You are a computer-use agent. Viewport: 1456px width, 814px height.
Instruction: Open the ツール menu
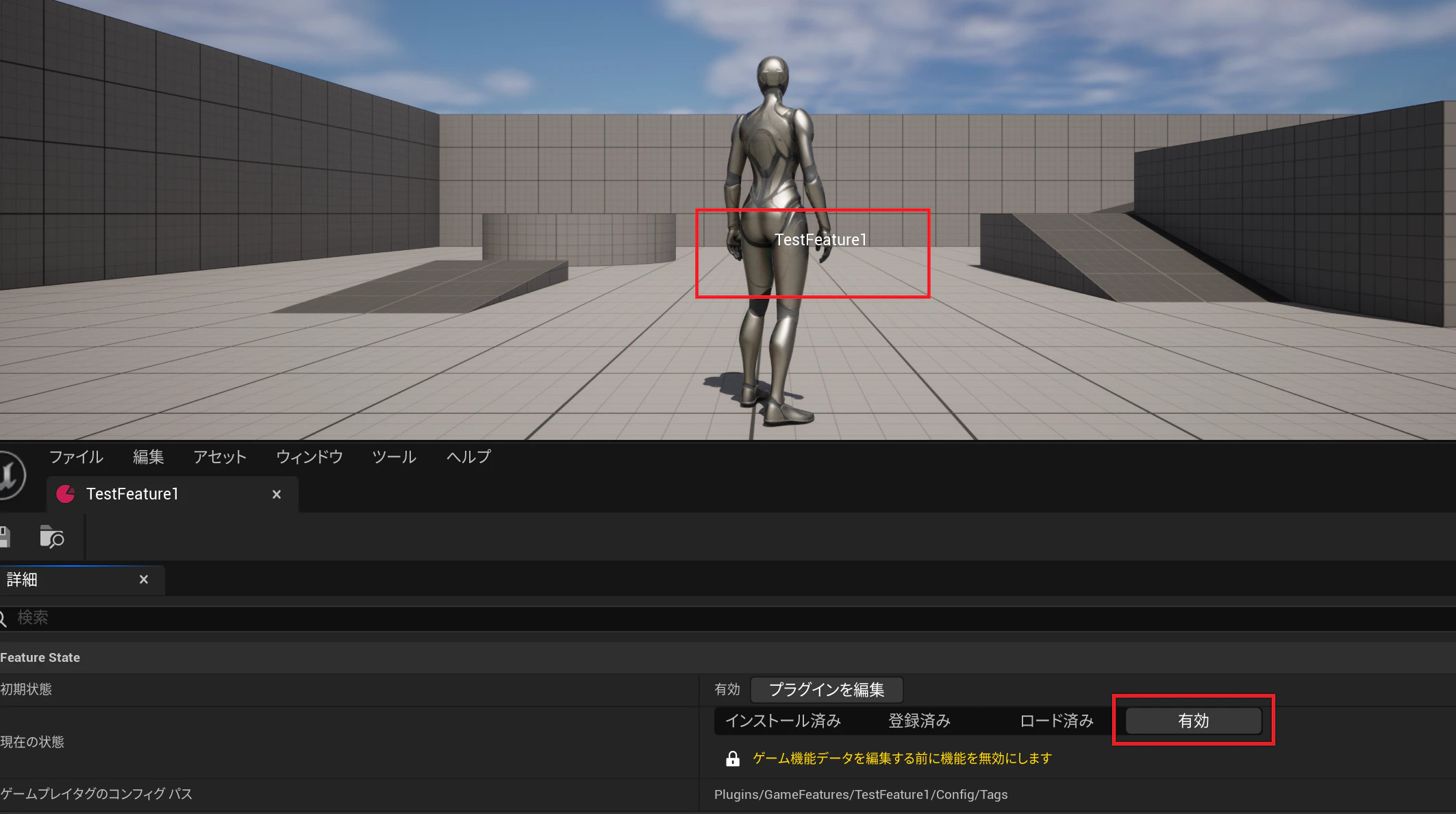coord(394,457)
